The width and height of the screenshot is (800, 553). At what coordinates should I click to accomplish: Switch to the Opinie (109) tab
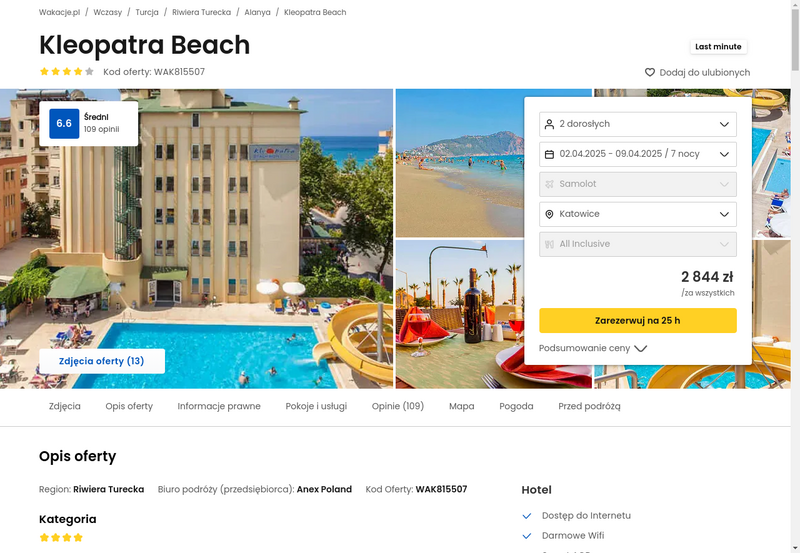pos(398,406)
